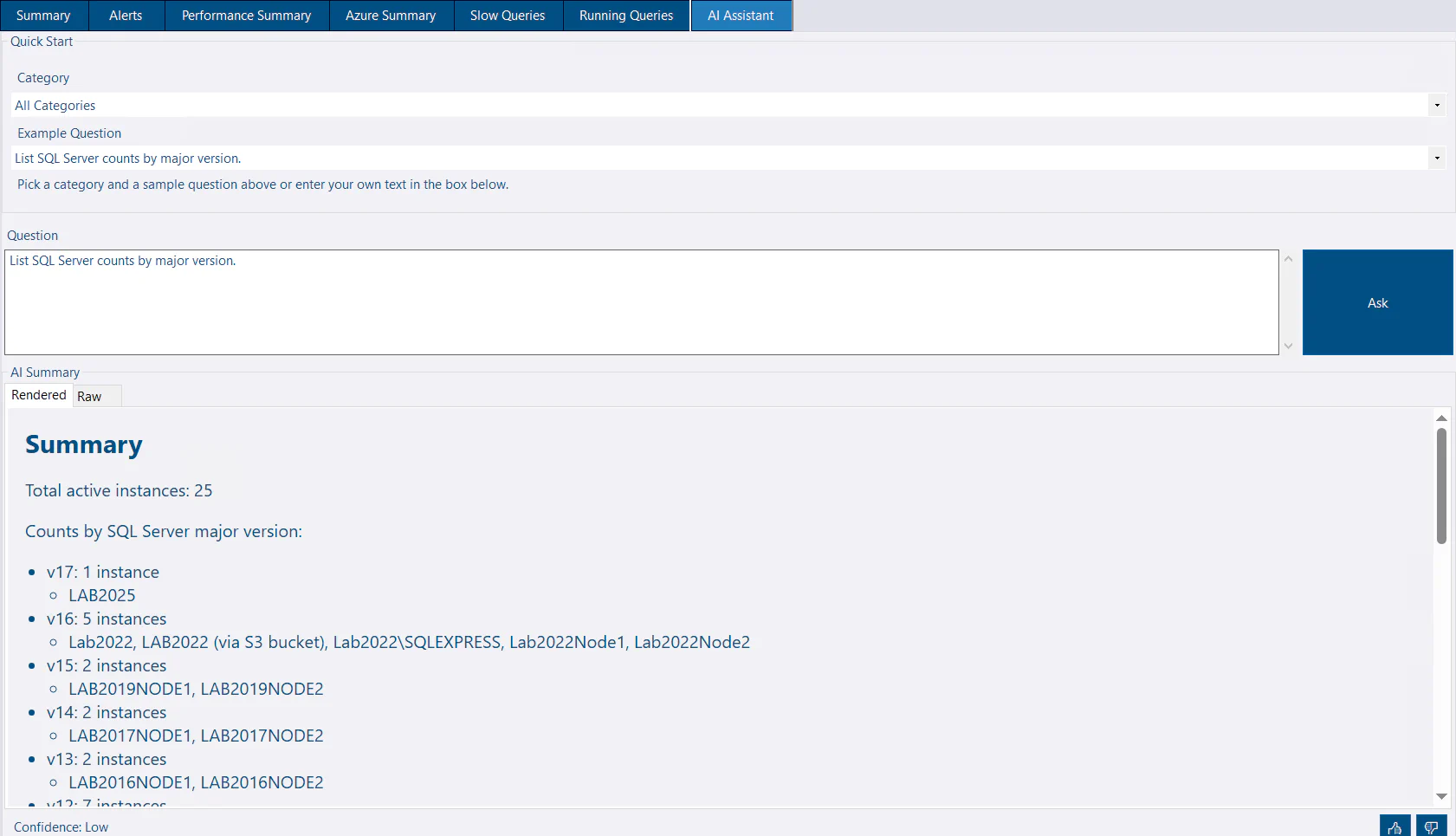The height and width of the screenshot is (836, 1456).
Task: Click the 'LAB2017NODE1, LAB2017NODE2' line
Action: (x=196, y=736)
